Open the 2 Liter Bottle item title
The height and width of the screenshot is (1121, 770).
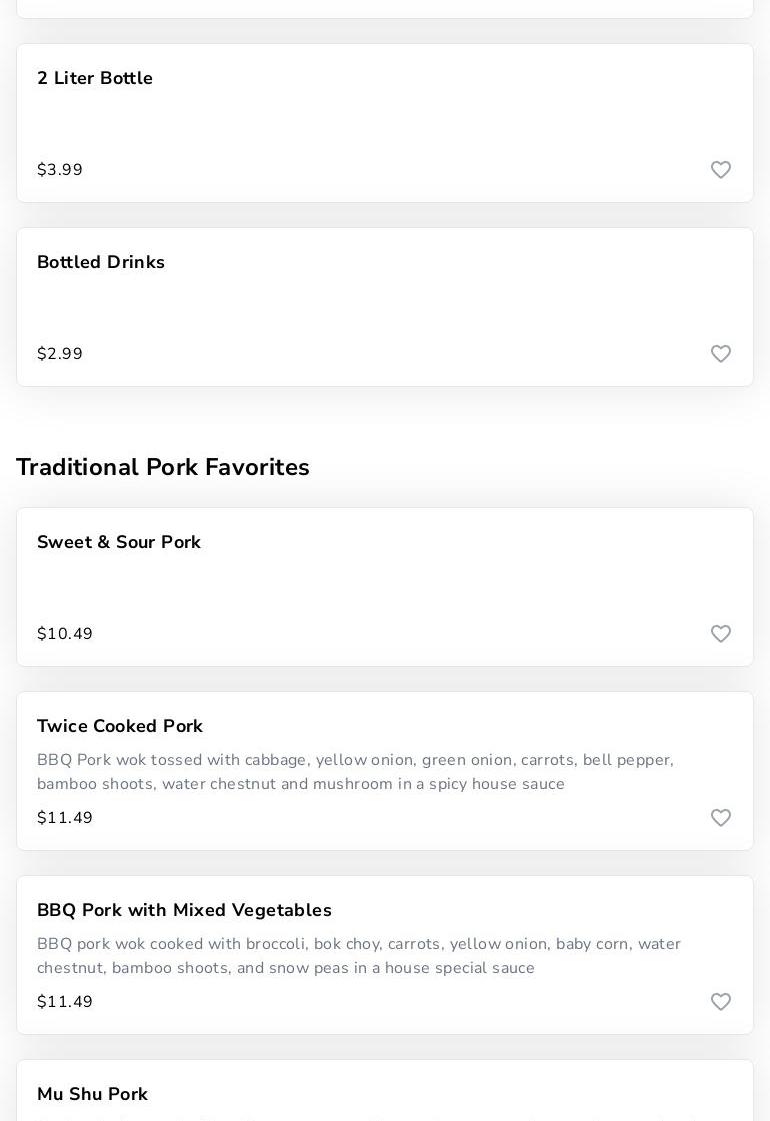[95, 78]
